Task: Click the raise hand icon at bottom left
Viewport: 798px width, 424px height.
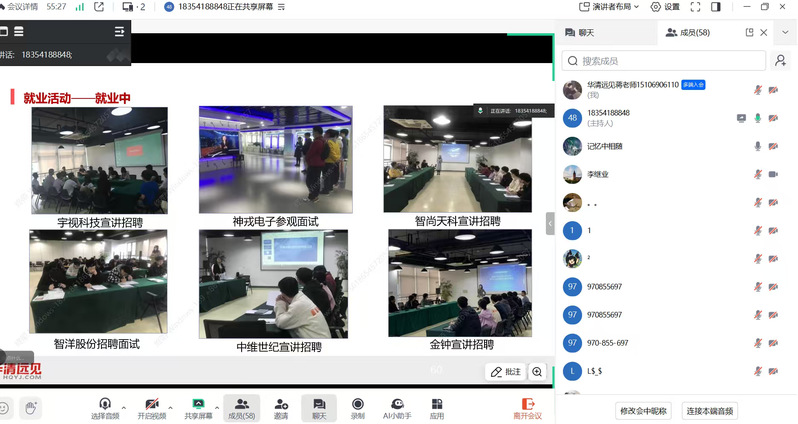Action: point(31,407)
